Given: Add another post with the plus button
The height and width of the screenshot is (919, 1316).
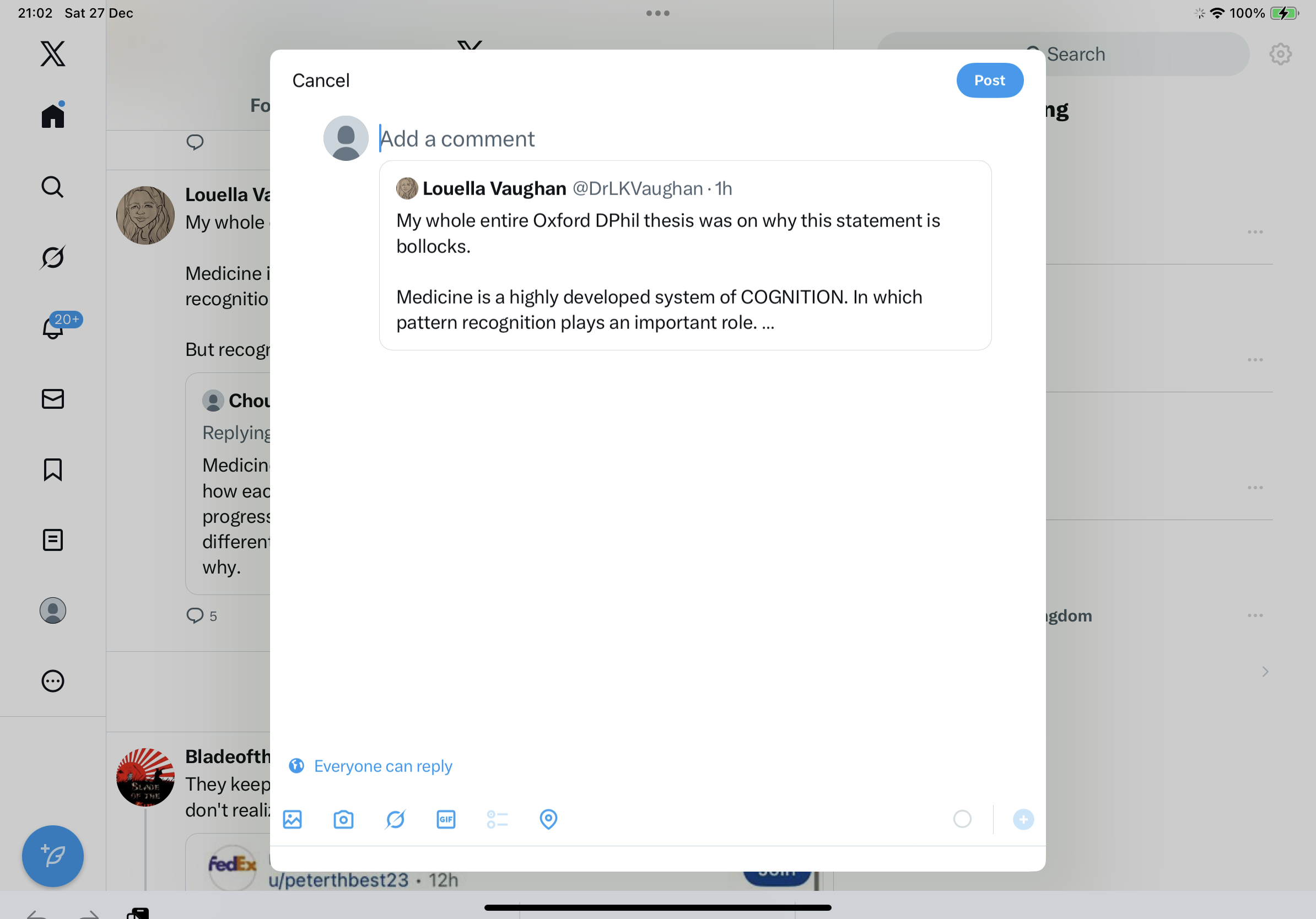Looking at the screenshot, I should click(1023, 819).
